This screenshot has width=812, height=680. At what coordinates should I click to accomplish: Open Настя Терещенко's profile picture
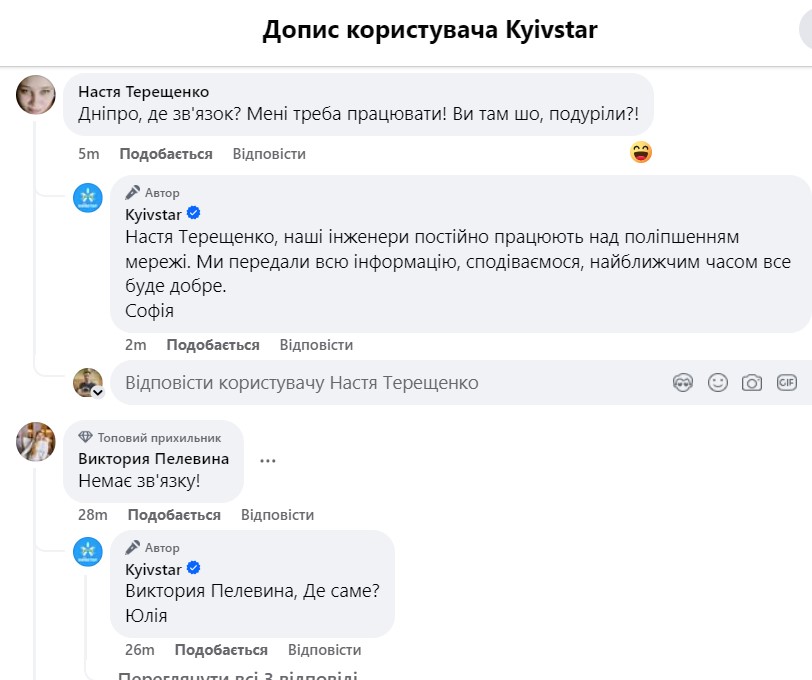tap(36, 94)
